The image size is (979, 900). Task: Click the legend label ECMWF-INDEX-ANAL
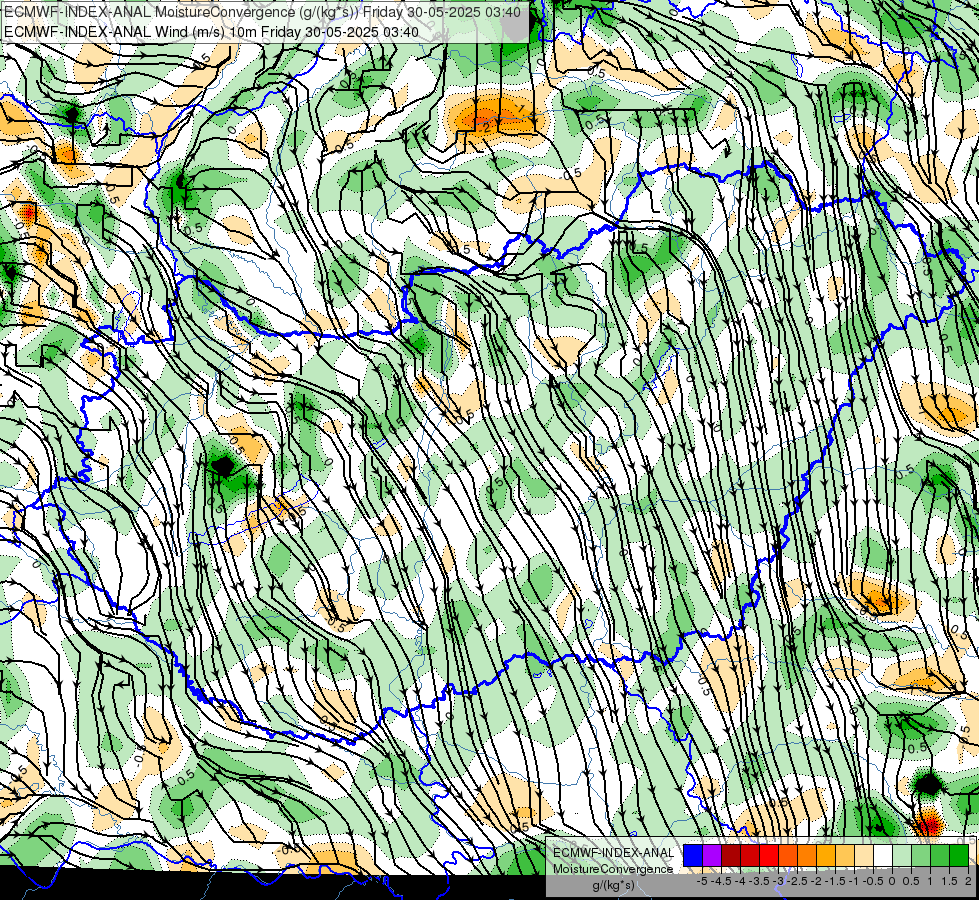coord(613,853)
